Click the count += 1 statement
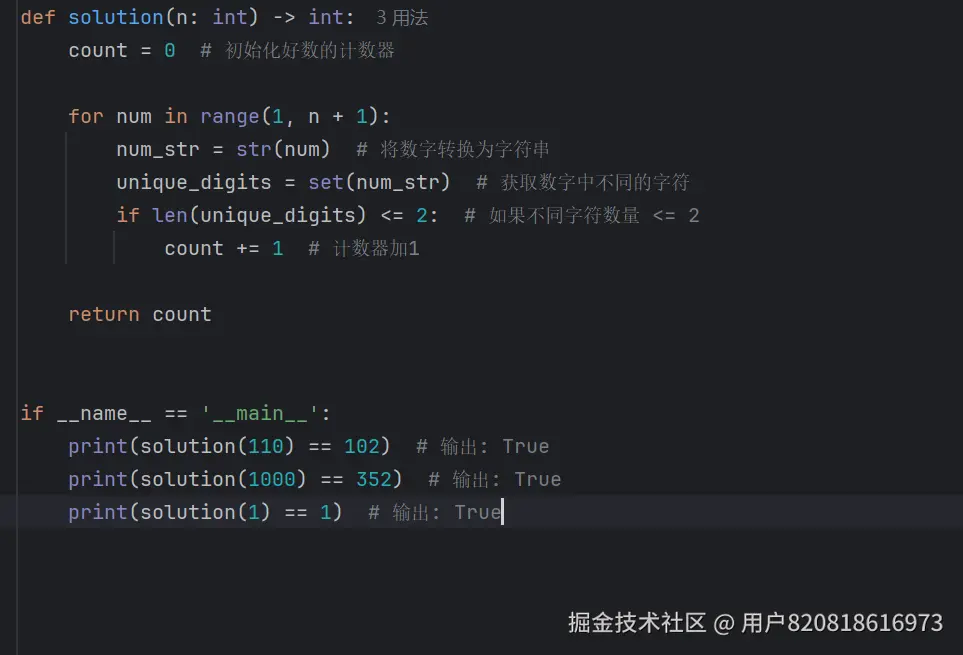Screen dimensions: 963x655 [224, 248]
